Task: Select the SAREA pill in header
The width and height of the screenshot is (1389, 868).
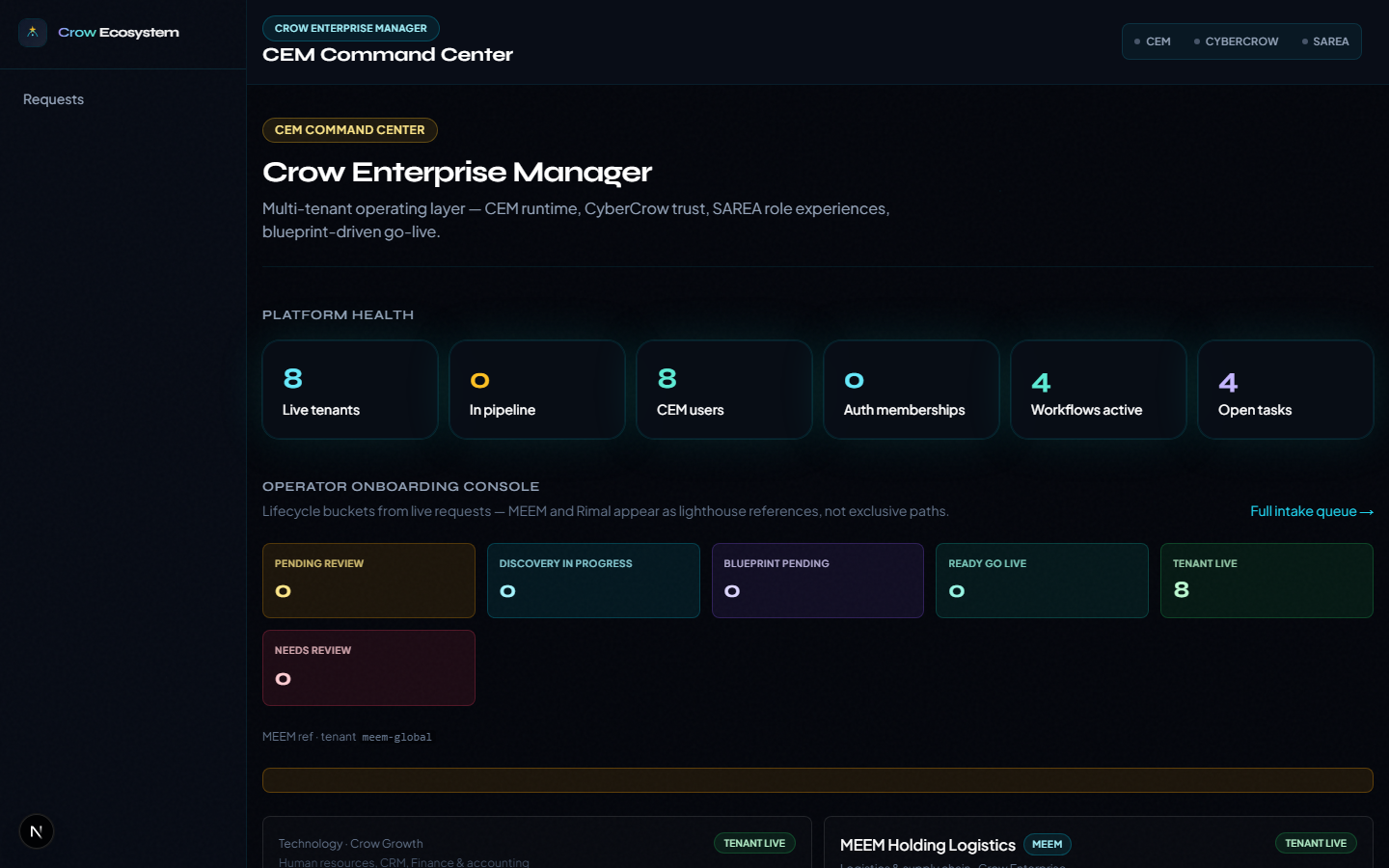Action: (x=1325, y=41)
